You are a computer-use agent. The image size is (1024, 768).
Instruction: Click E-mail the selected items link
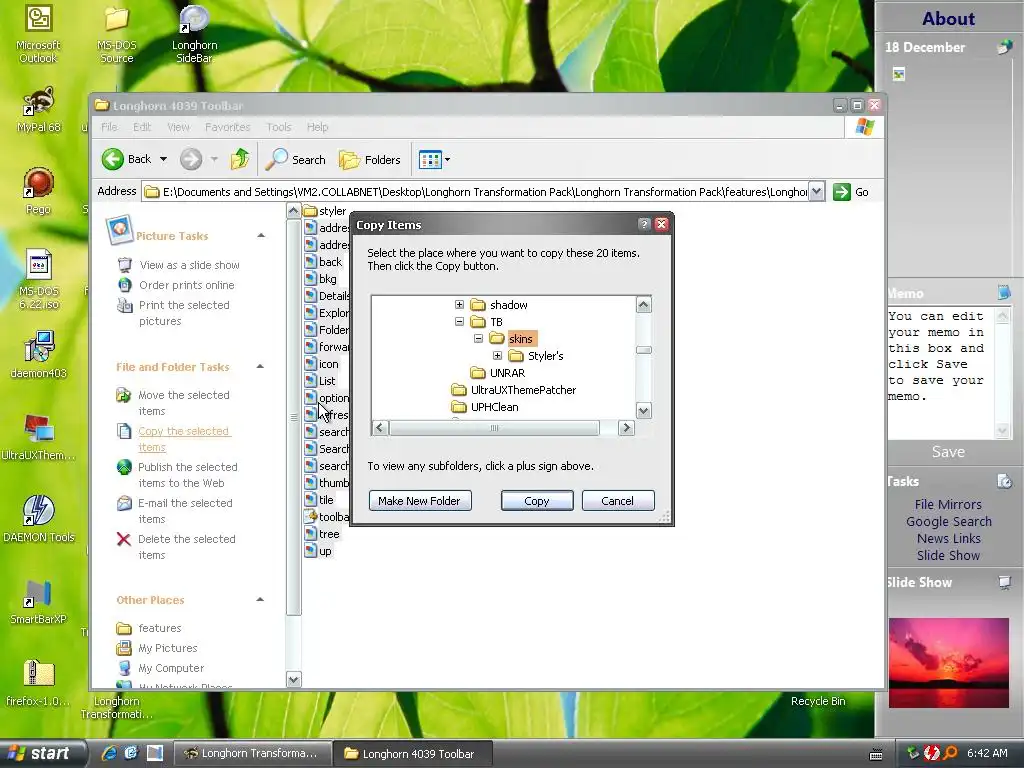(185, 511)
